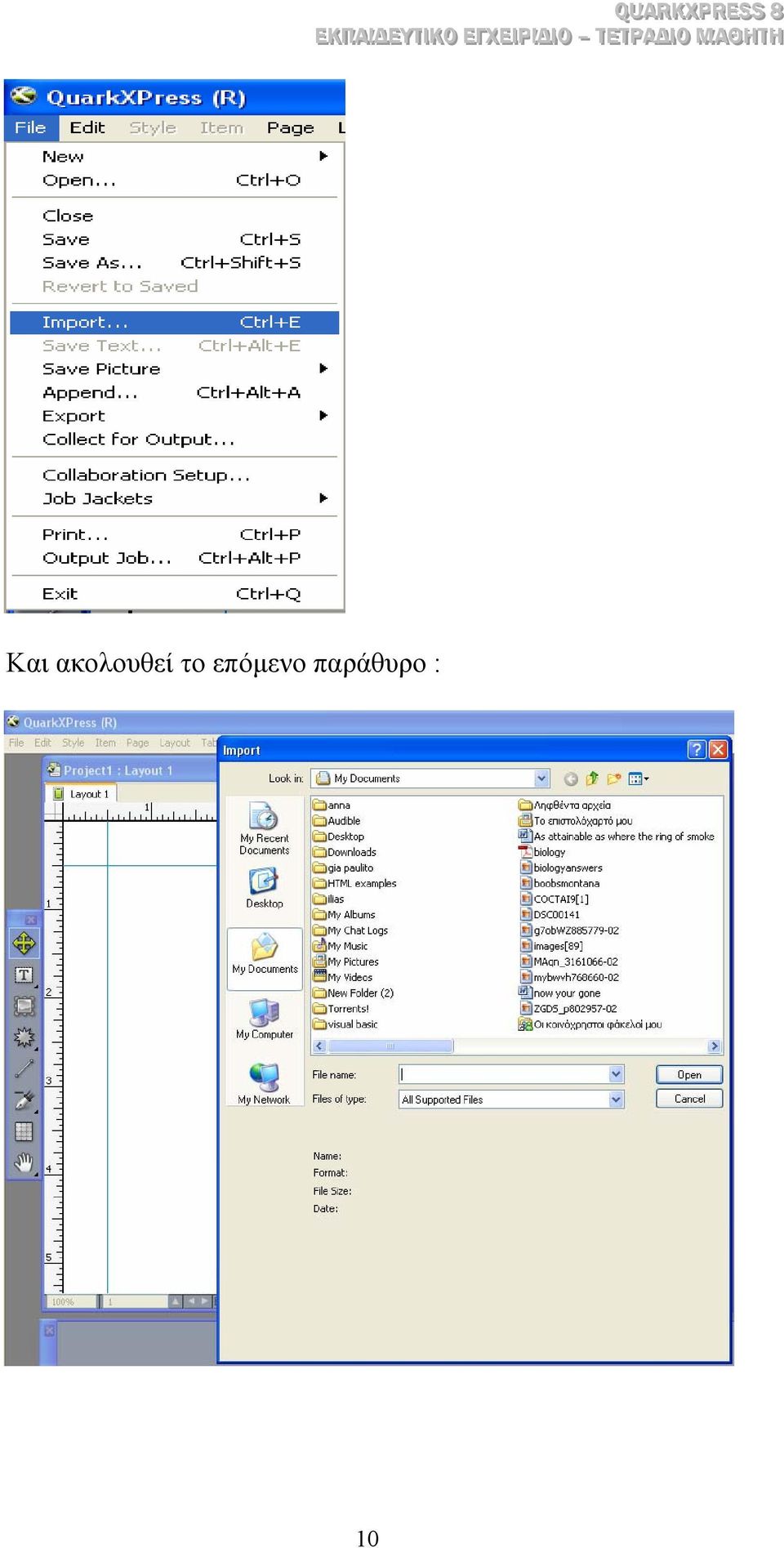
Task: Choose Collaboration Setup...
Action: [174, 475]
